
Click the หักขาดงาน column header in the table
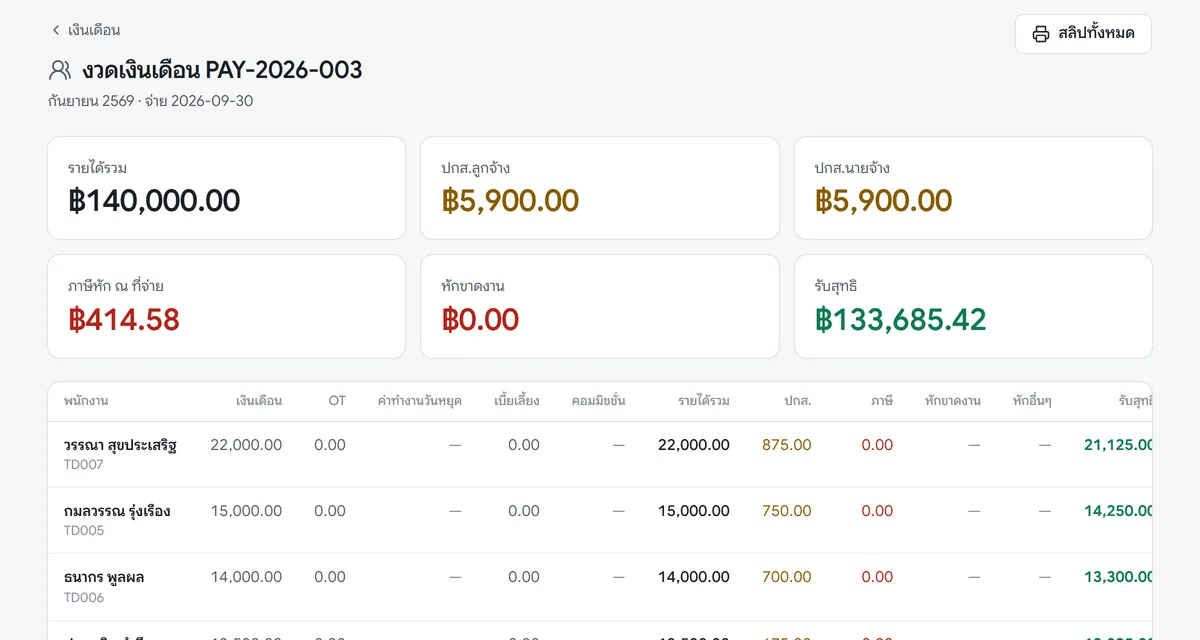coord(953,401)
